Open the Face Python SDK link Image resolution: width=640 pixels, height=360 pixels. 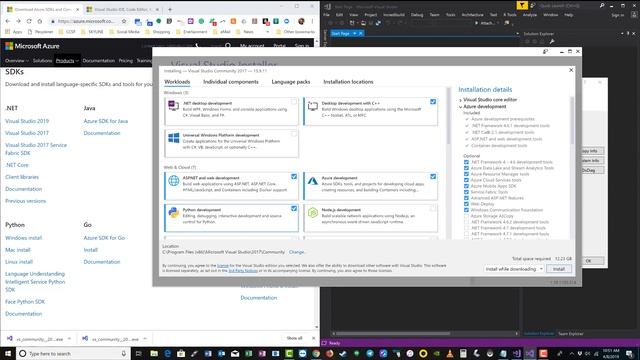tap(25, 302)
